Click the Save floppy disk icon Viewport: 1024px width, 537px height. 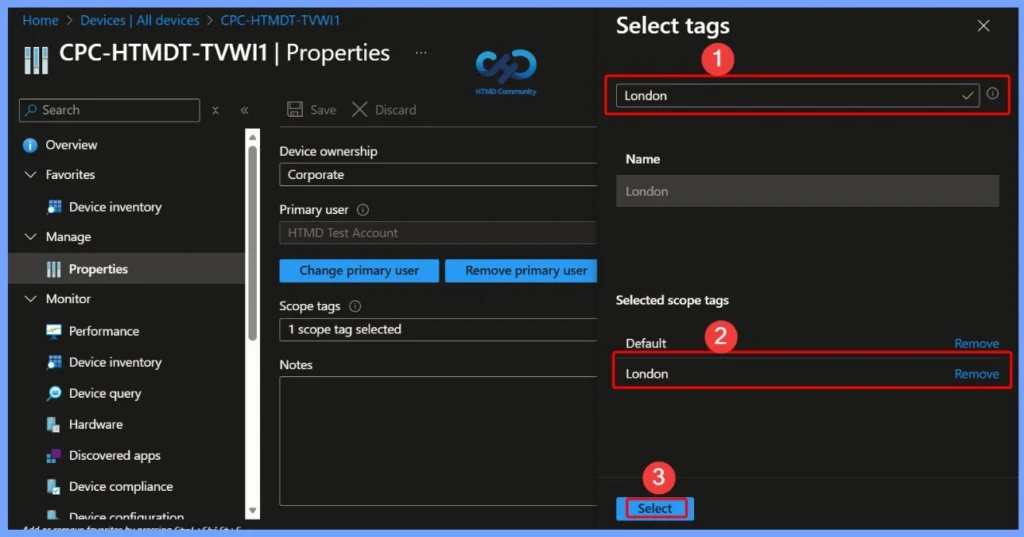pyautogui.click(x=295, y=109)
